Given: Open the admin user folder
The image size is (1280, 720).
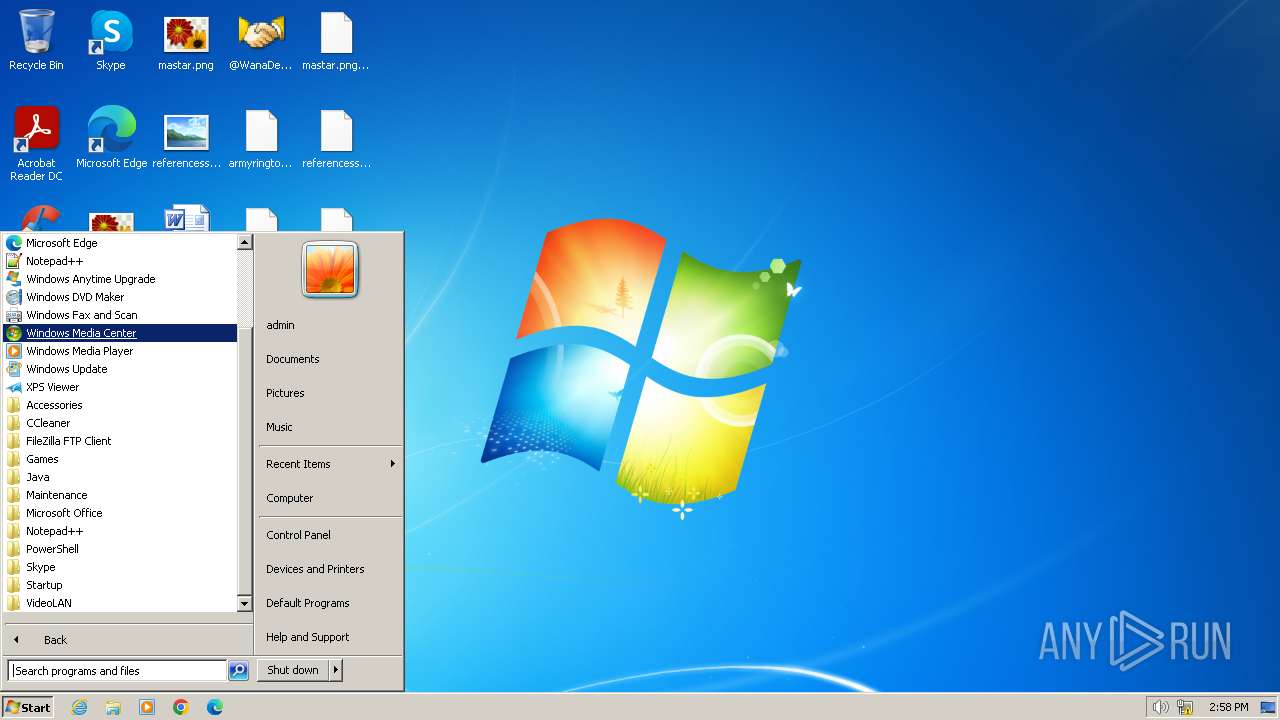Looking at the screenshot, I should [x=330, y=325].
